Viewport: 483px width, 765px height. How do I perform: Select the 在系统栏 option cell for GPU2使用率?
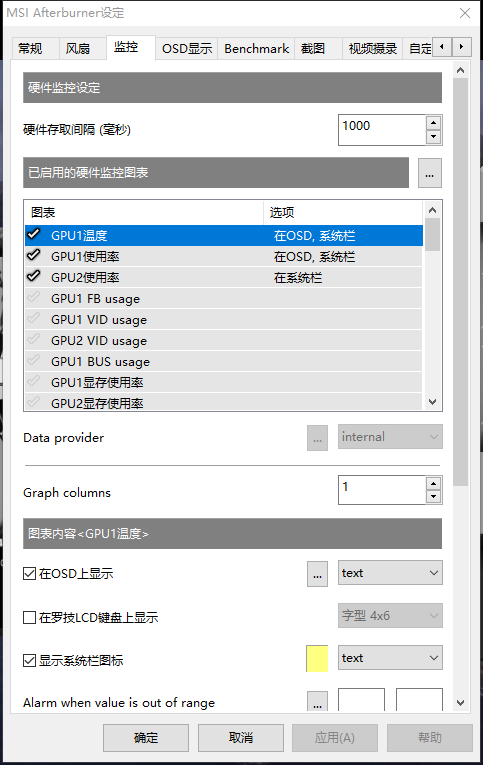click(x=298, y=278)
